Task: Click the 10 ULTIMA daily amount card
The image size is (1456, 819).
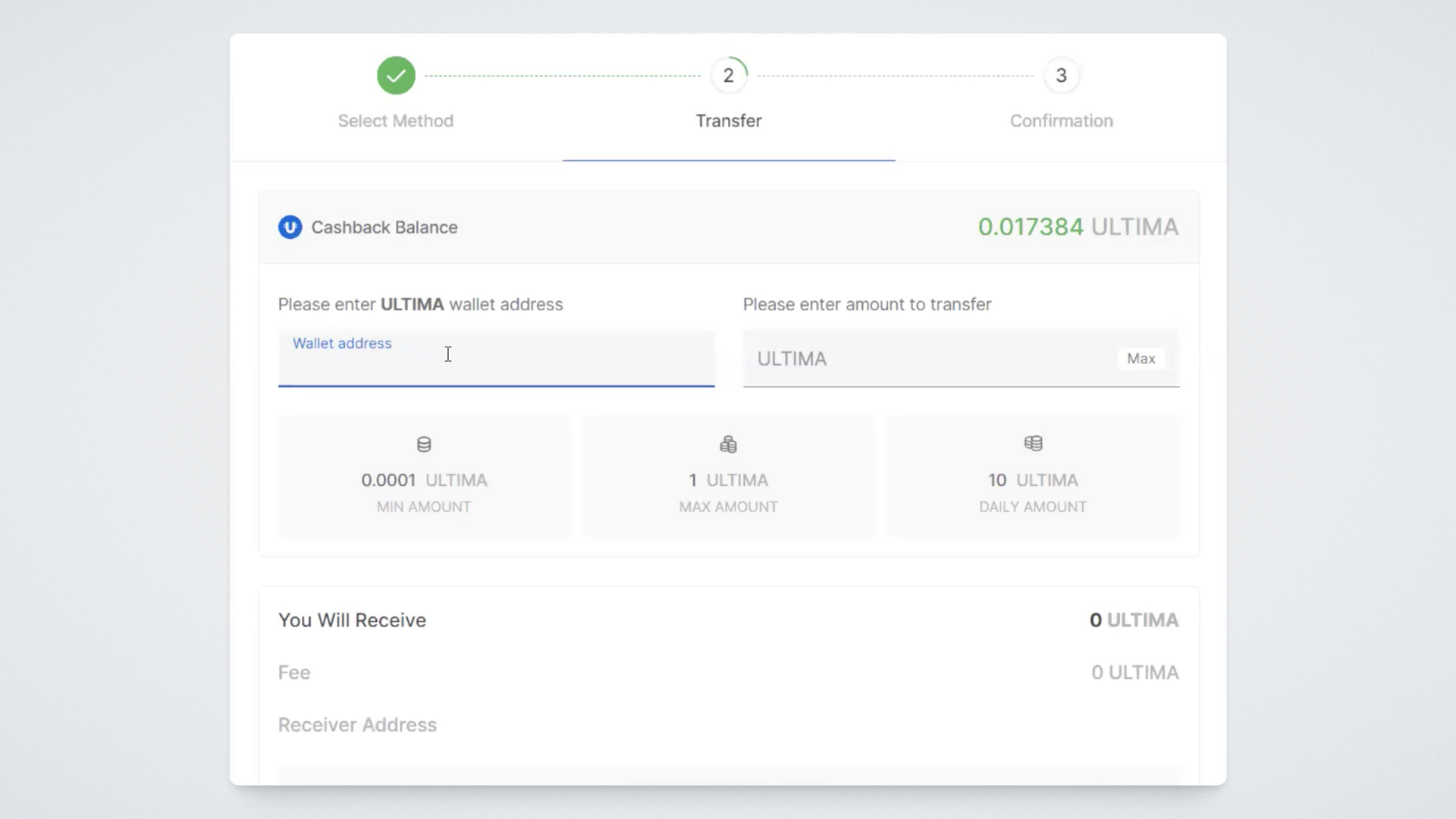Action: (x=1032, y=478)
